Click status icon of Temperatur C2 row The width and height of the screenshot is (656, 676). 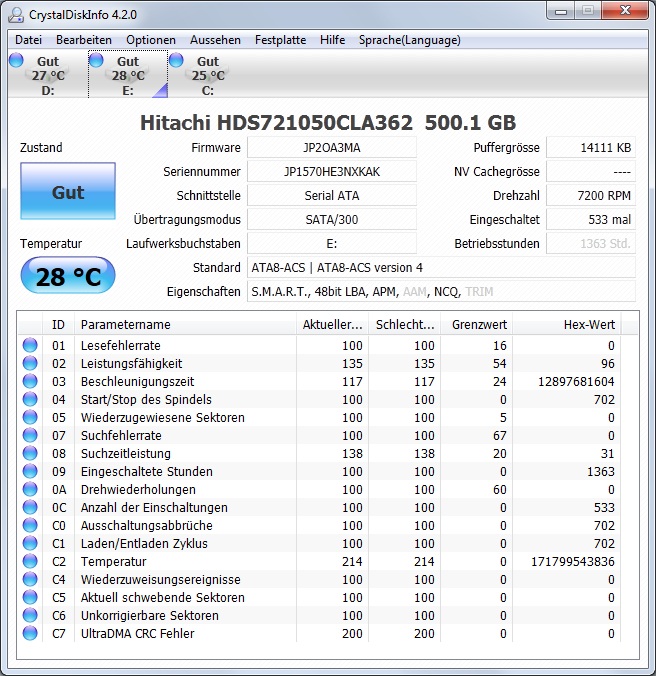30,561
